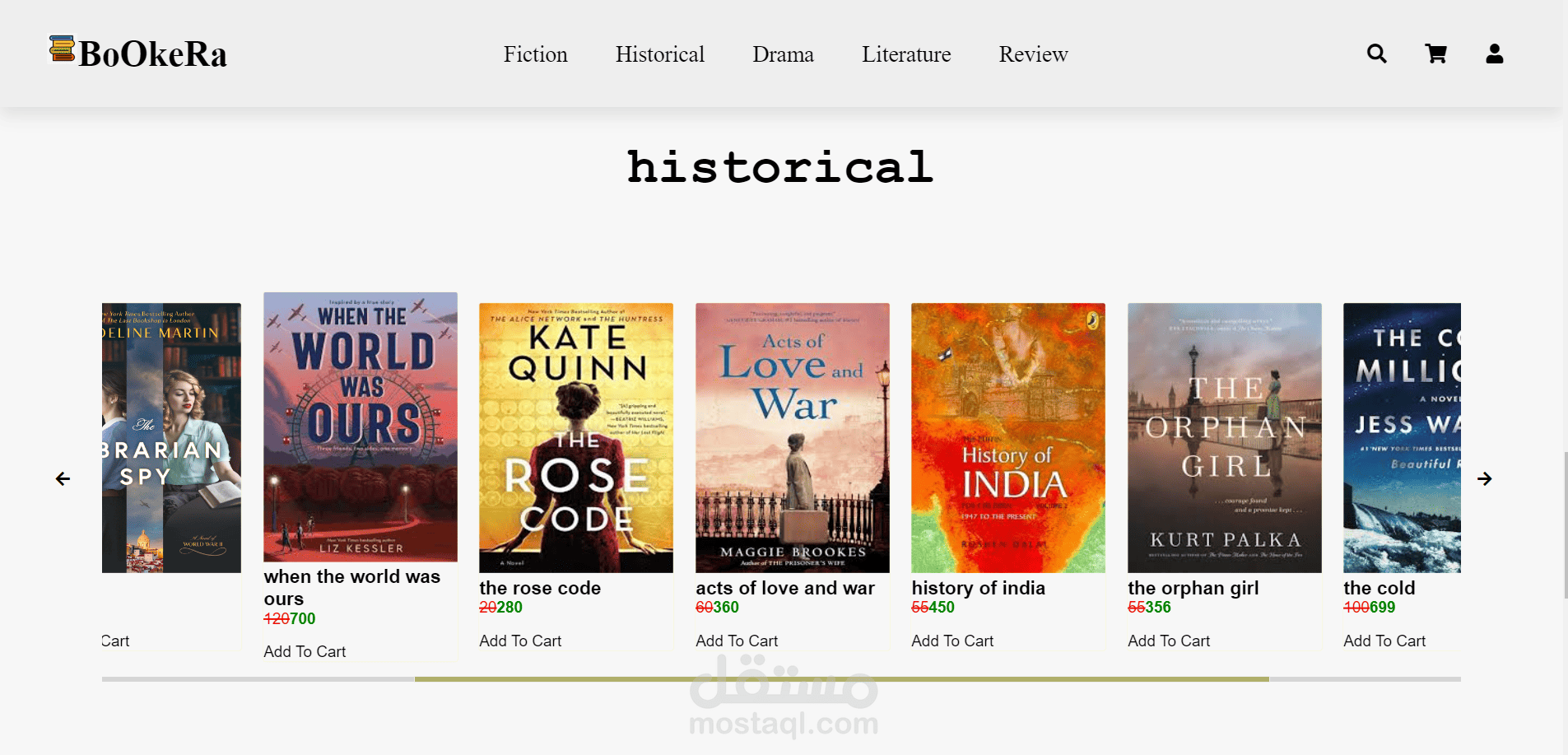Open The Orphan Girl book cover
The height and width of the screenshot is (755, 1568).
(x=1225, y=438)
